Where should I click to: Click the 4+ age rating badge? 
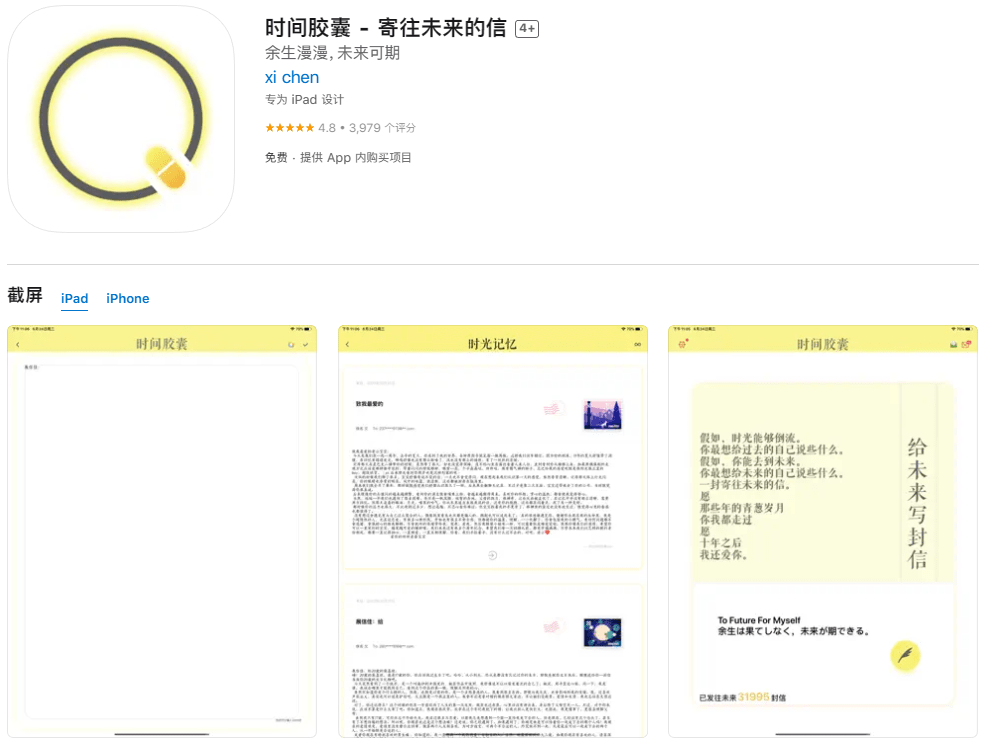point(527,29)
